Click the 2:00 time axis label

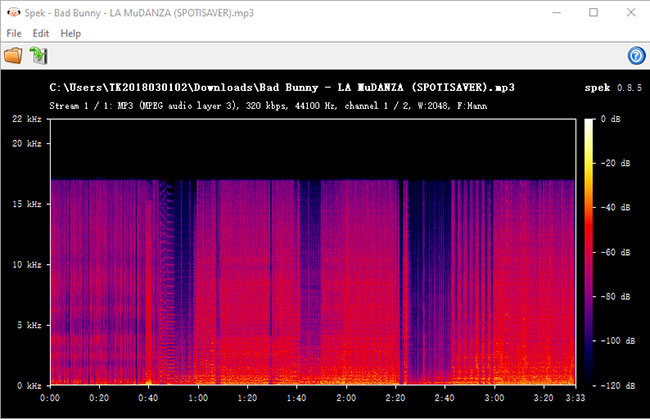click(x=346, y=398)
